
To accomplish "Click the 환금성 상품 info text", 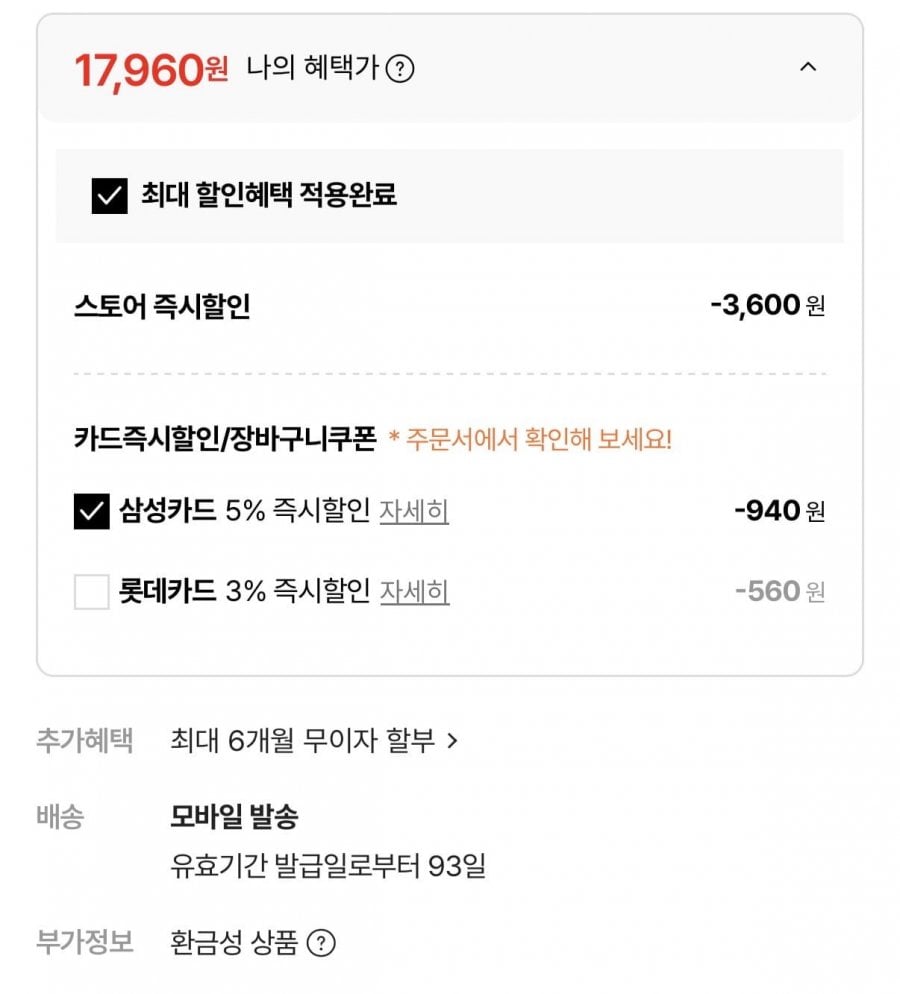I will pyautogui.click(x=234, y=943).
